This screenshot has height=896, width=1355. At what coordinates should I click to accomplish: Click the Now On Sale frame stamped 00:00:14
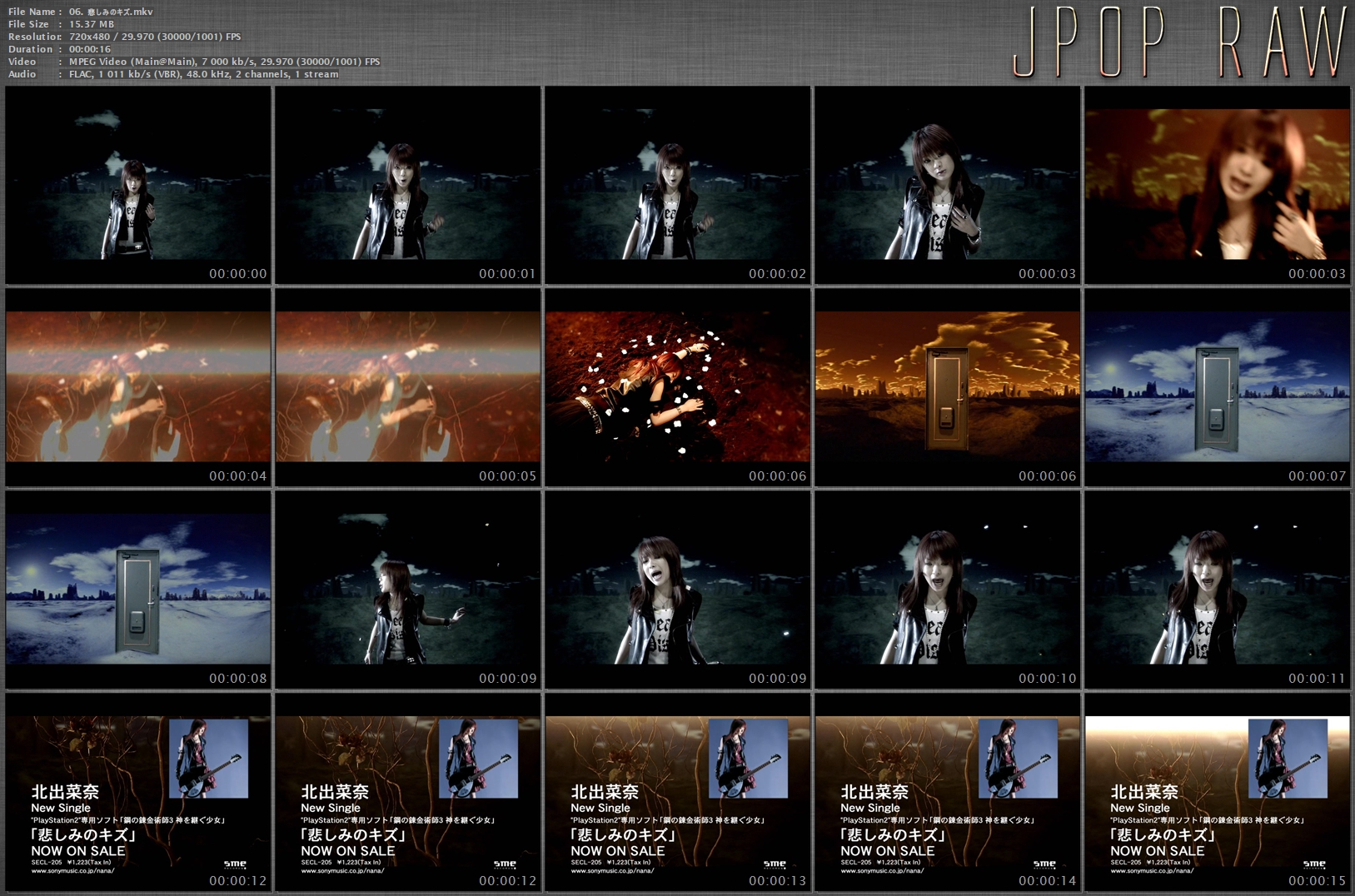[x=948, y=792]
